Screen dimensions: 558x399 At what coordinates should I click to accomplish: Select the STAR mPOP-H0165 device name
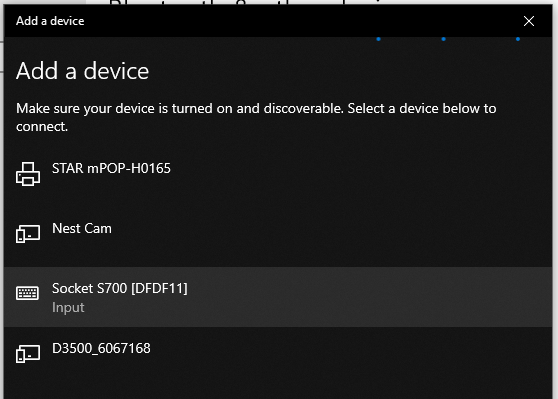(x=111, y=168)
